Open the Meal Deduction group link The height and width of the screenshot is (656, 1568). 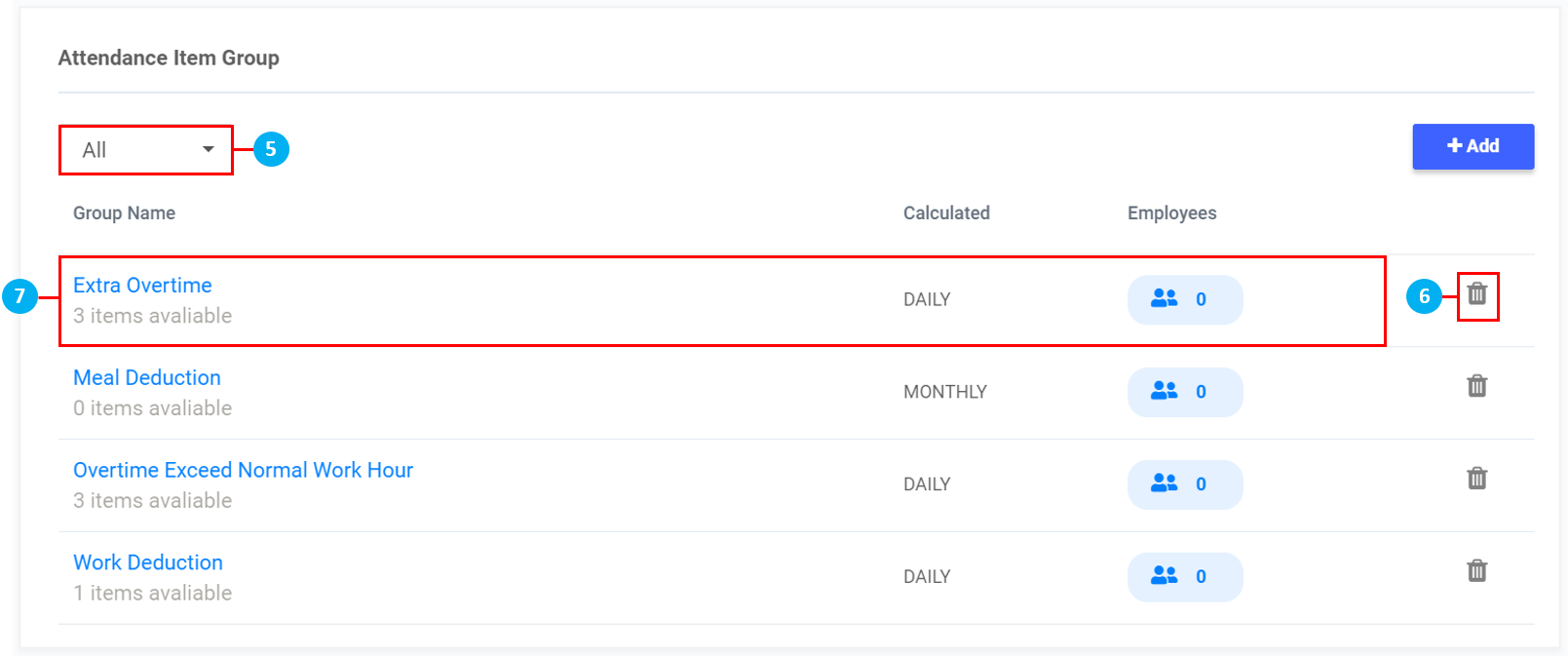(x=147, y=378)
